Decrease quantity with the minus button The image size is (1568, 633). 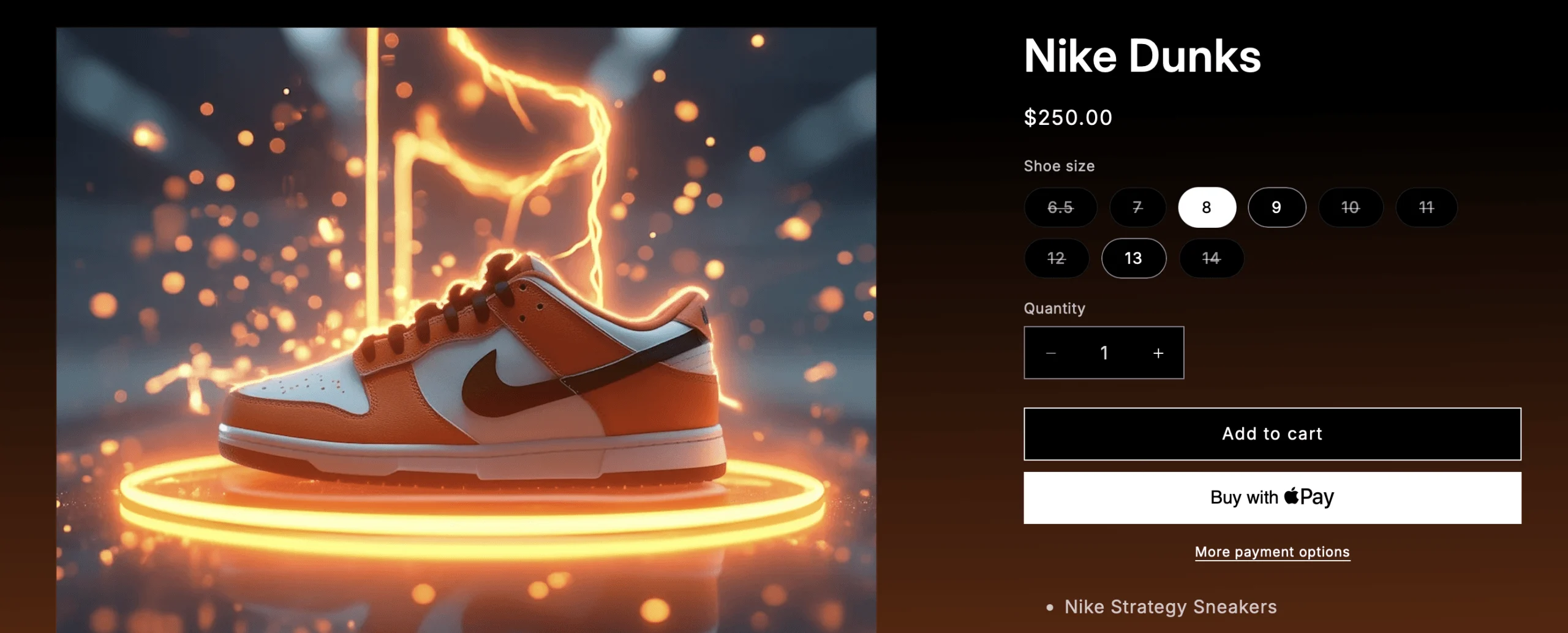click(1051, 353)
